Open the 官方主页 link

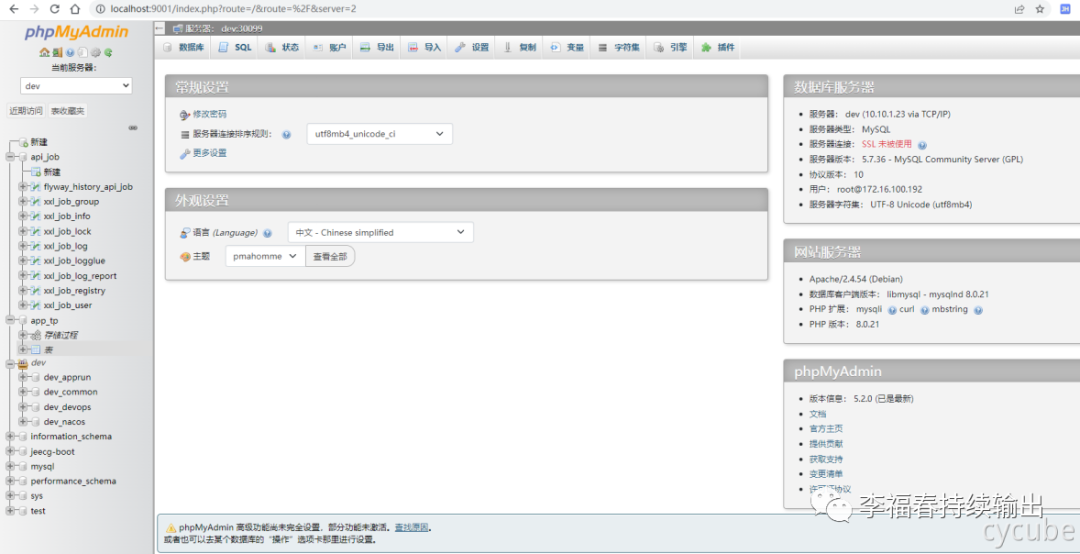tap(826, 429)
